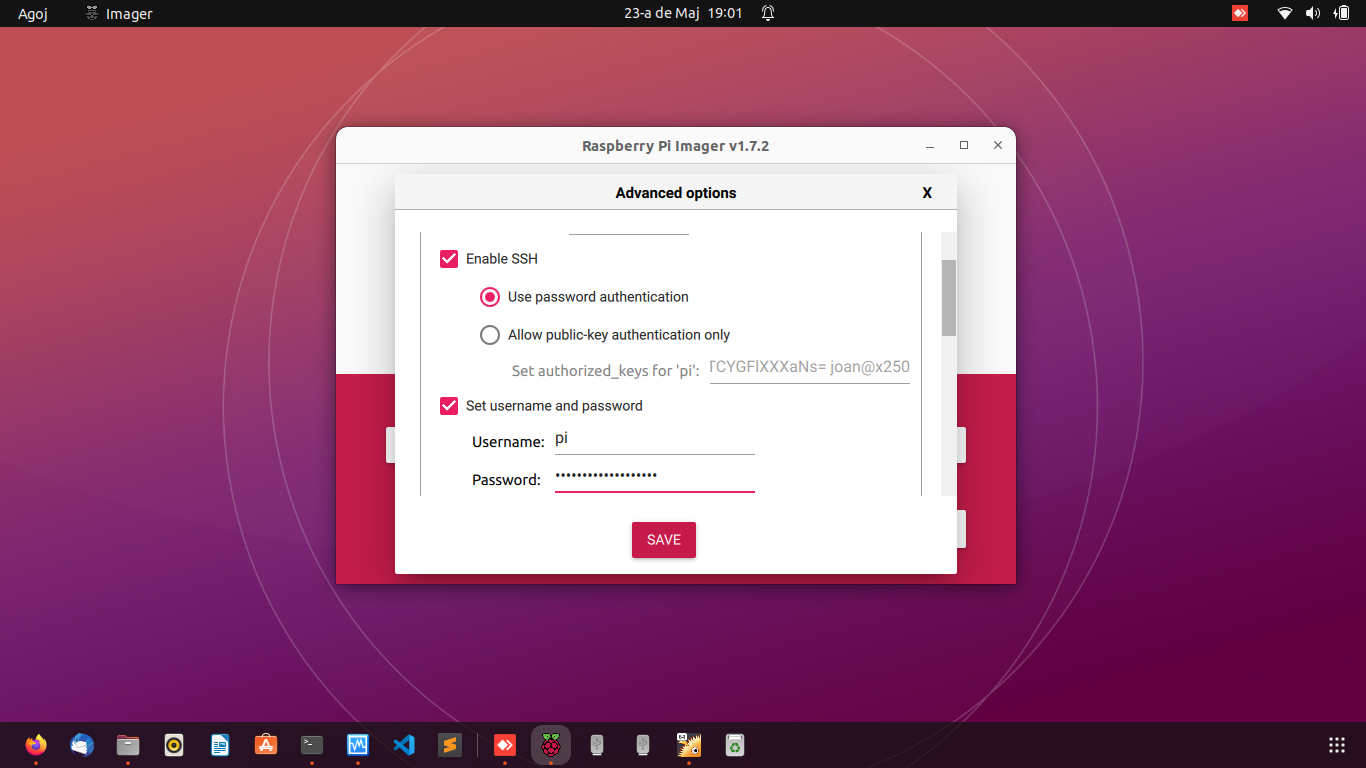
Task: Click the notification bell in top bar
Action: click(768, 13)
